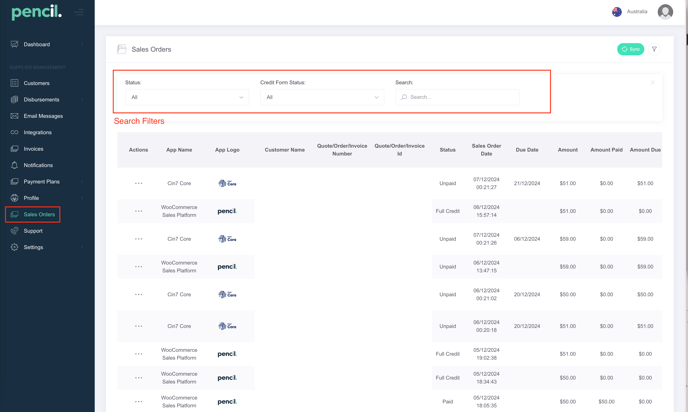Open actions menu for first Cin7 Core order
The image size is (688, 412).
pyautogui.click(x=138, y=183)
